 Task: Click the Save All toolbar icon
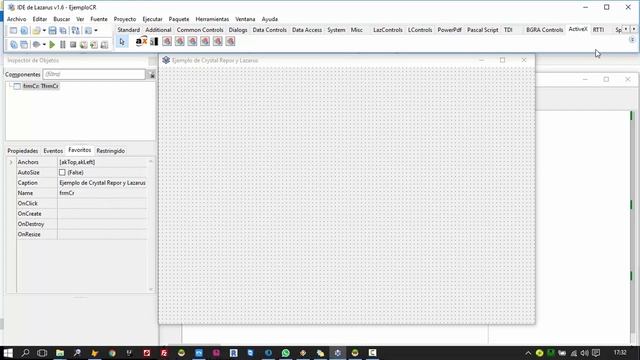coord(63,31)
